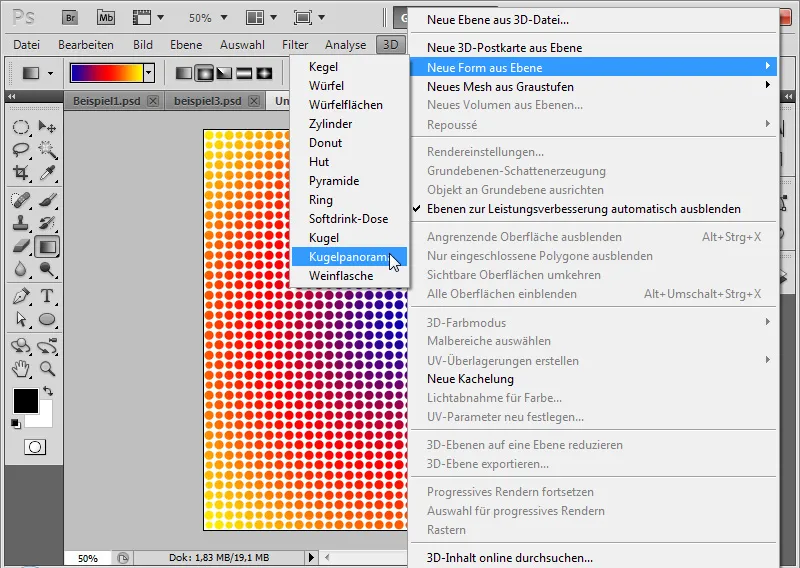Open the Datei menu
This screenshot has height=568, width=800.
(27, 45)
